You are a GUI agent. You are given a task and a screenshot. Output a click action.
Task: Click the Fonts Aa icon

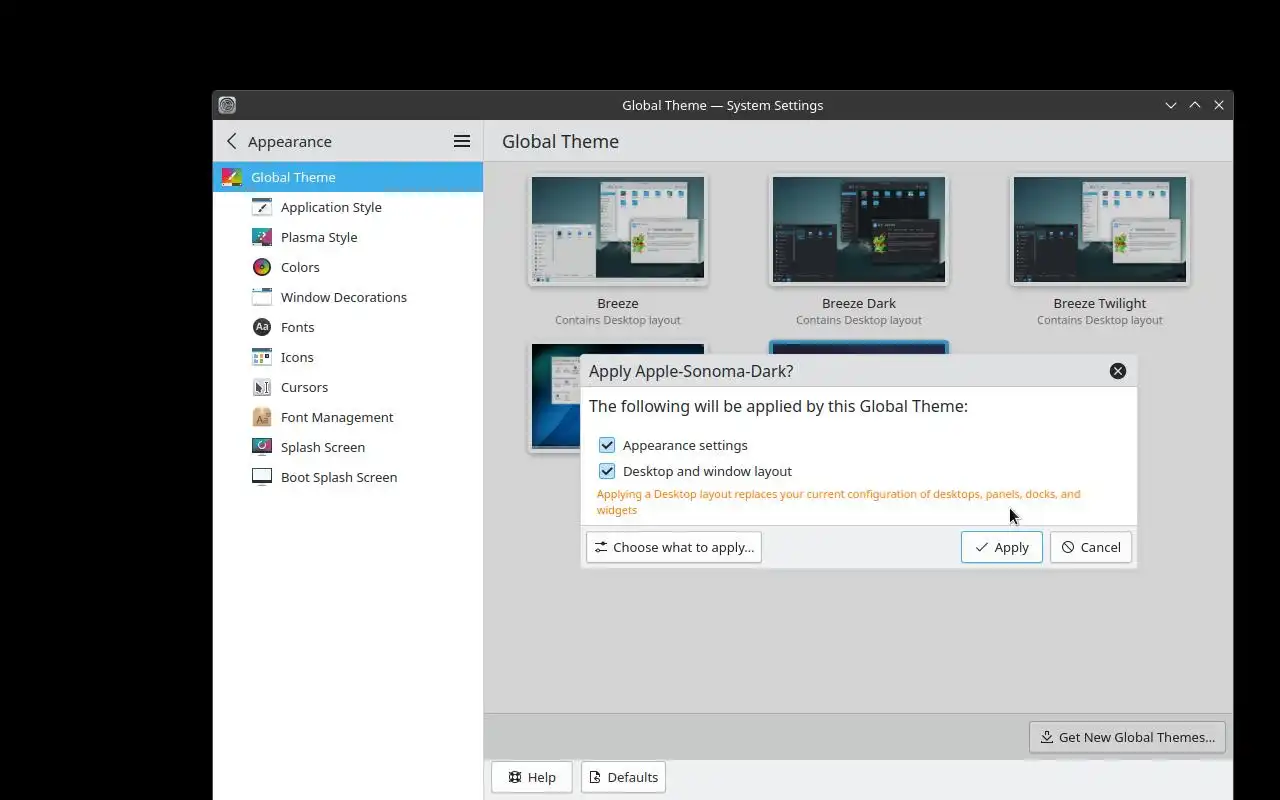pos(262,327)
